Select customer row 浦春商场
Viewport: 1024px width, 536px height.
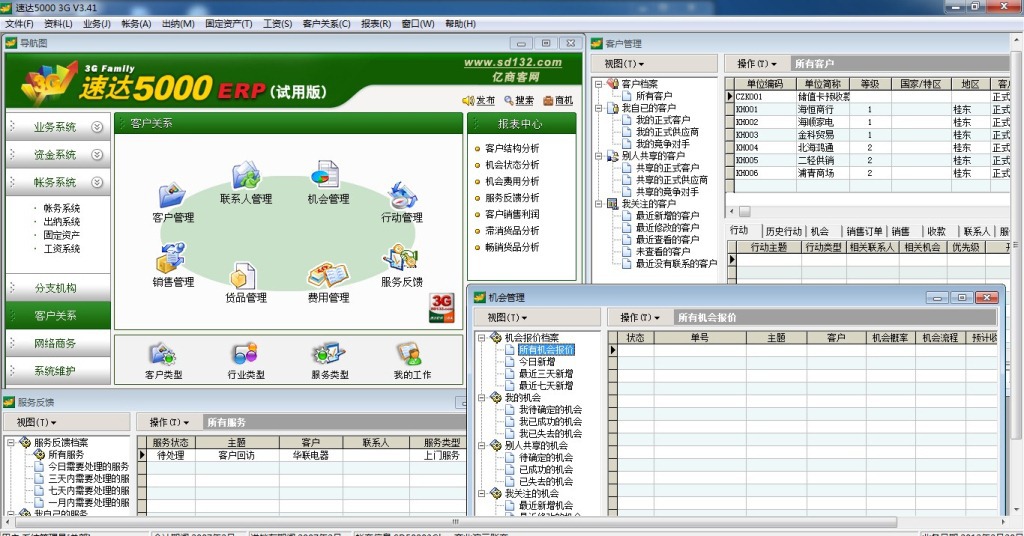pyautogui.click(x=867, y=173)
